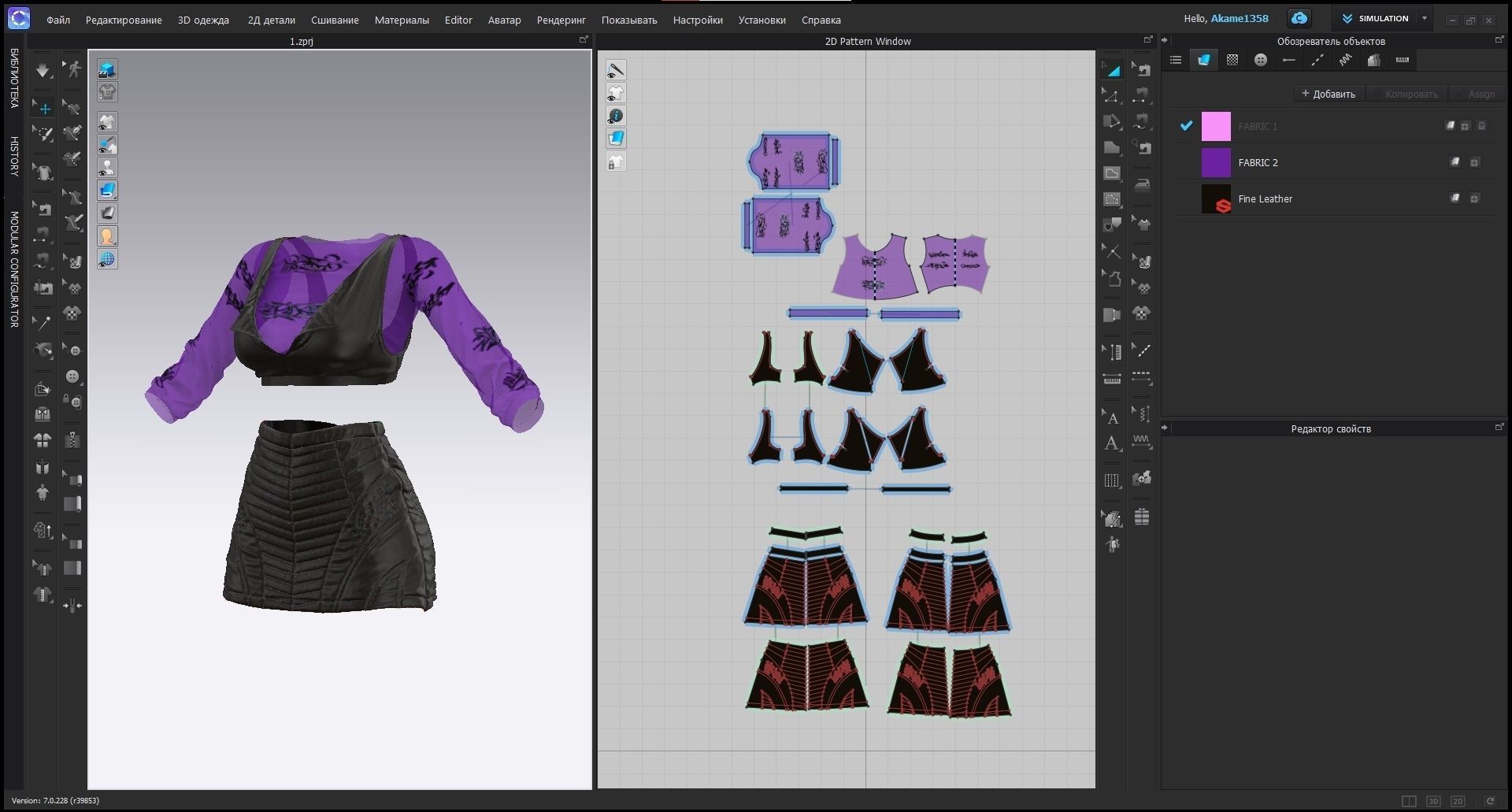
Task: Open the Сшивание menu
Action: coord(334,20)
